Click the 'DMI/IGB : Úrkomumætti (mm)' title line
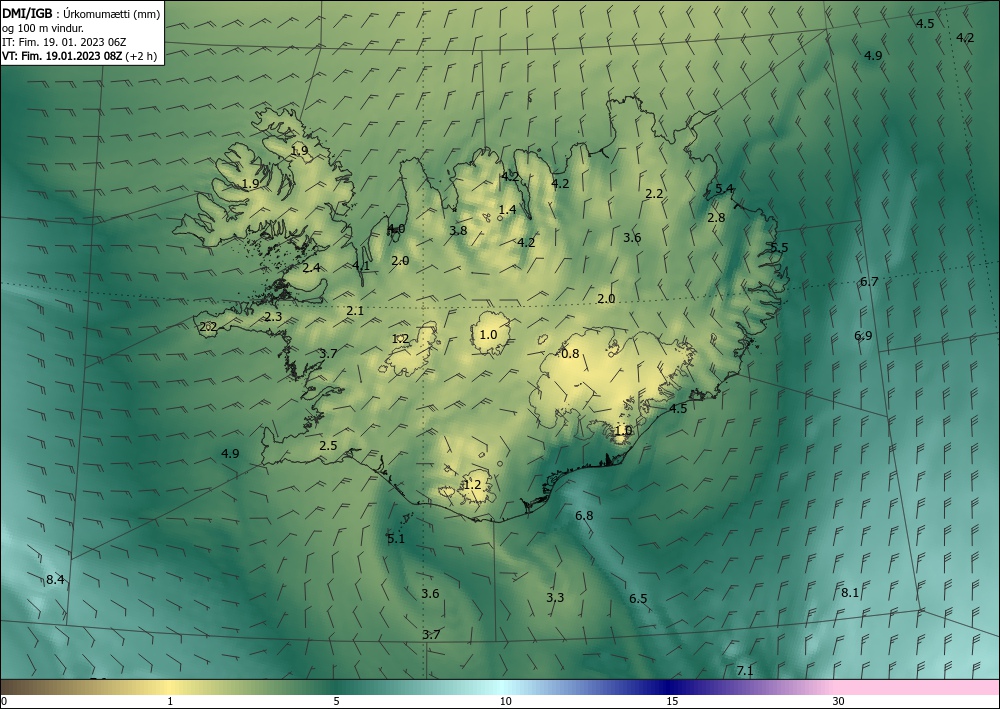This screenshot has width=1000, height=709. [81, 13]
